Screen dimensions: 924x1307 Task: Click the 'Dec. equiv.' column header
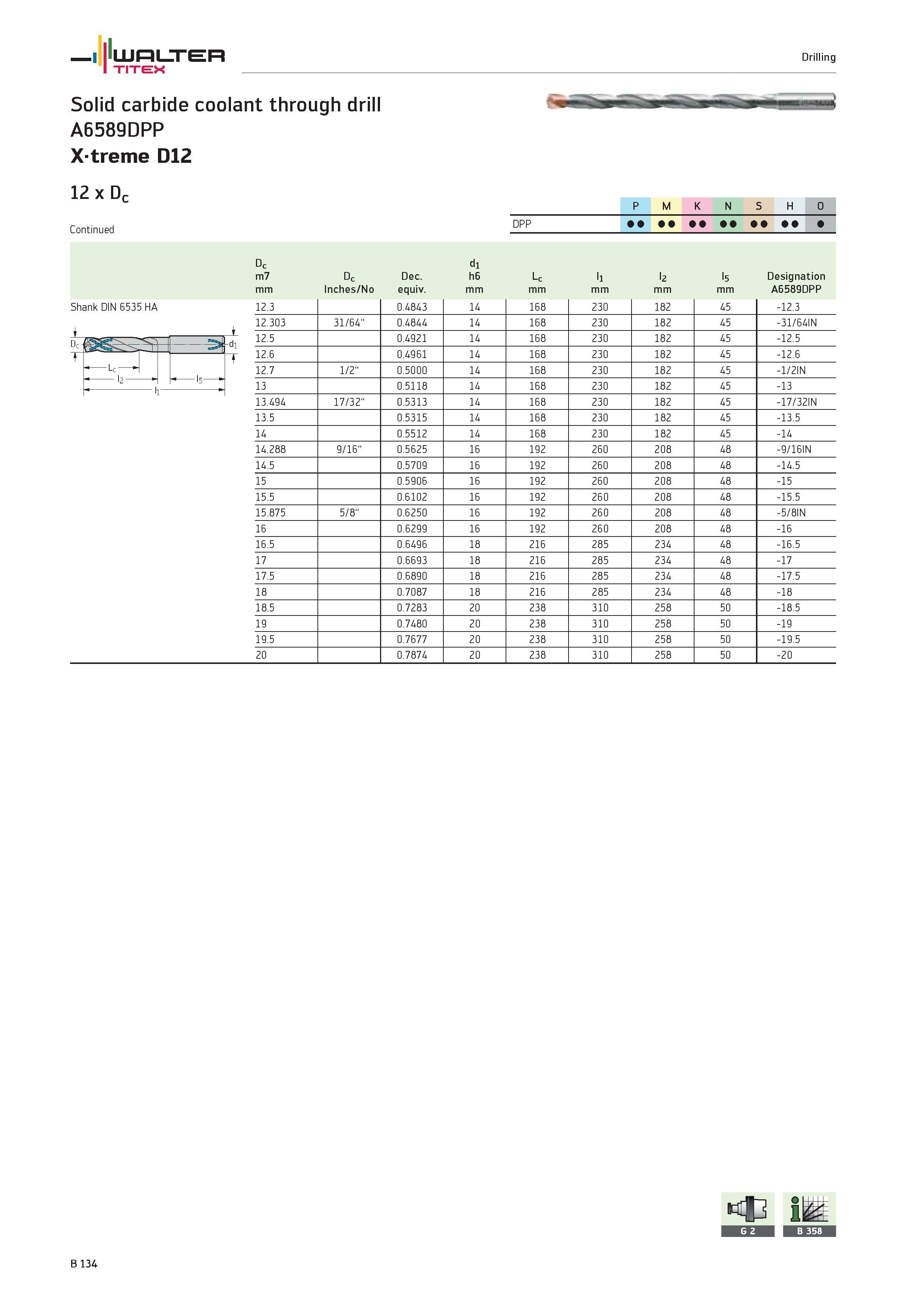(x=412, y=283)
